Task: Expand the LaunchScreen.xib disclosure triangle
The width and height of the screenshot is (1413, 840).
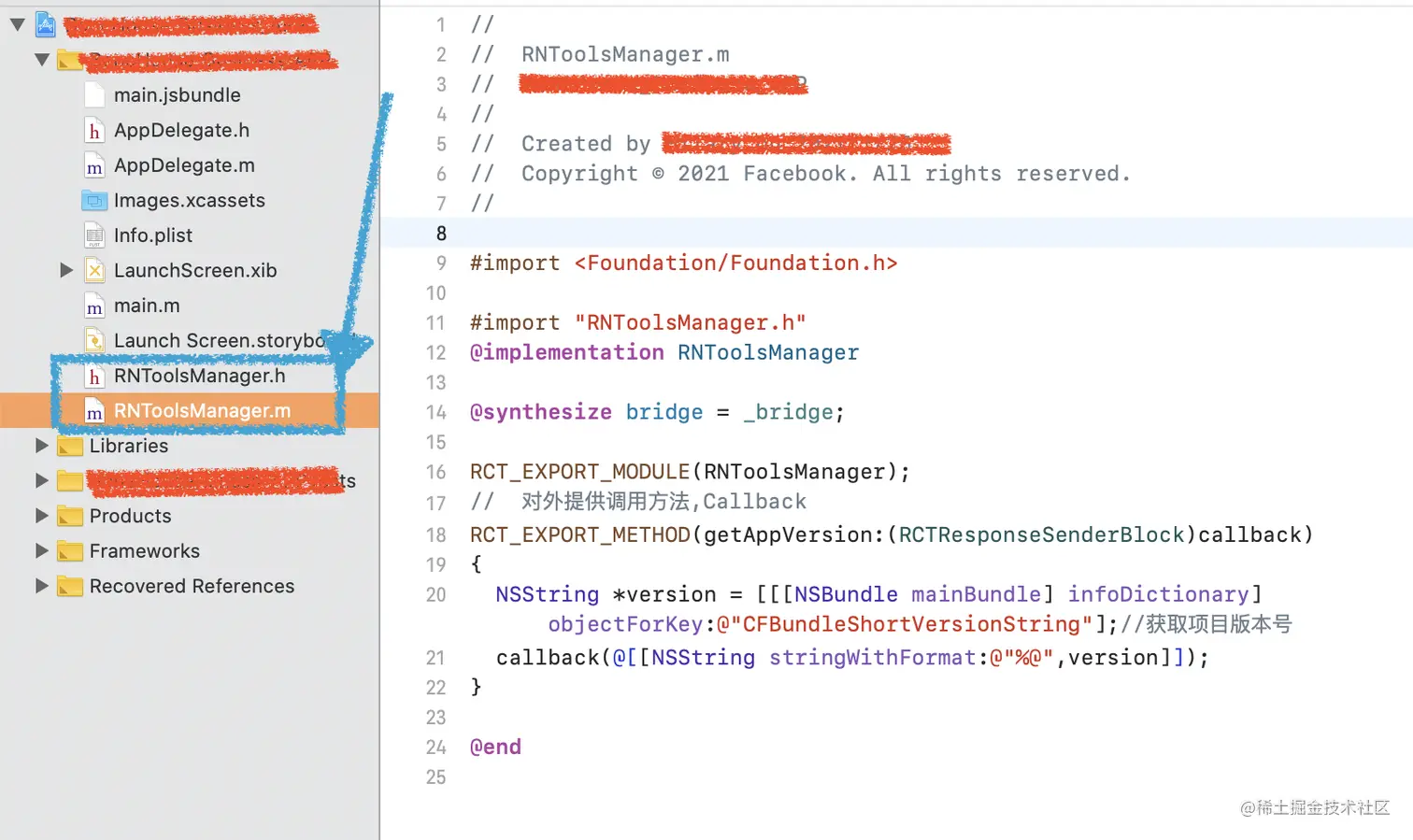Action: [66, 270]
